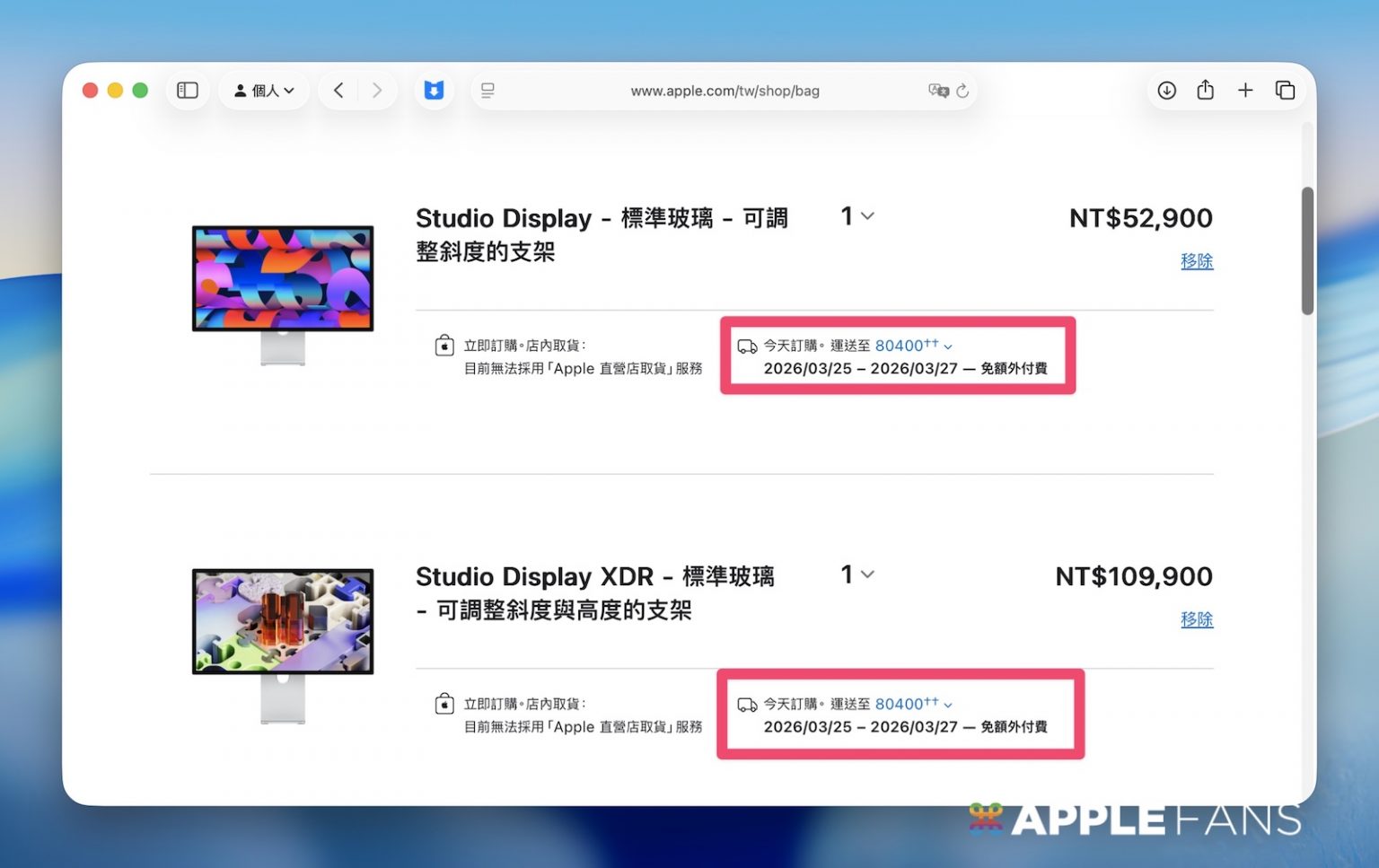Show the tab overview
Screen dimensions: 1379x868
tap(1285, 91)
